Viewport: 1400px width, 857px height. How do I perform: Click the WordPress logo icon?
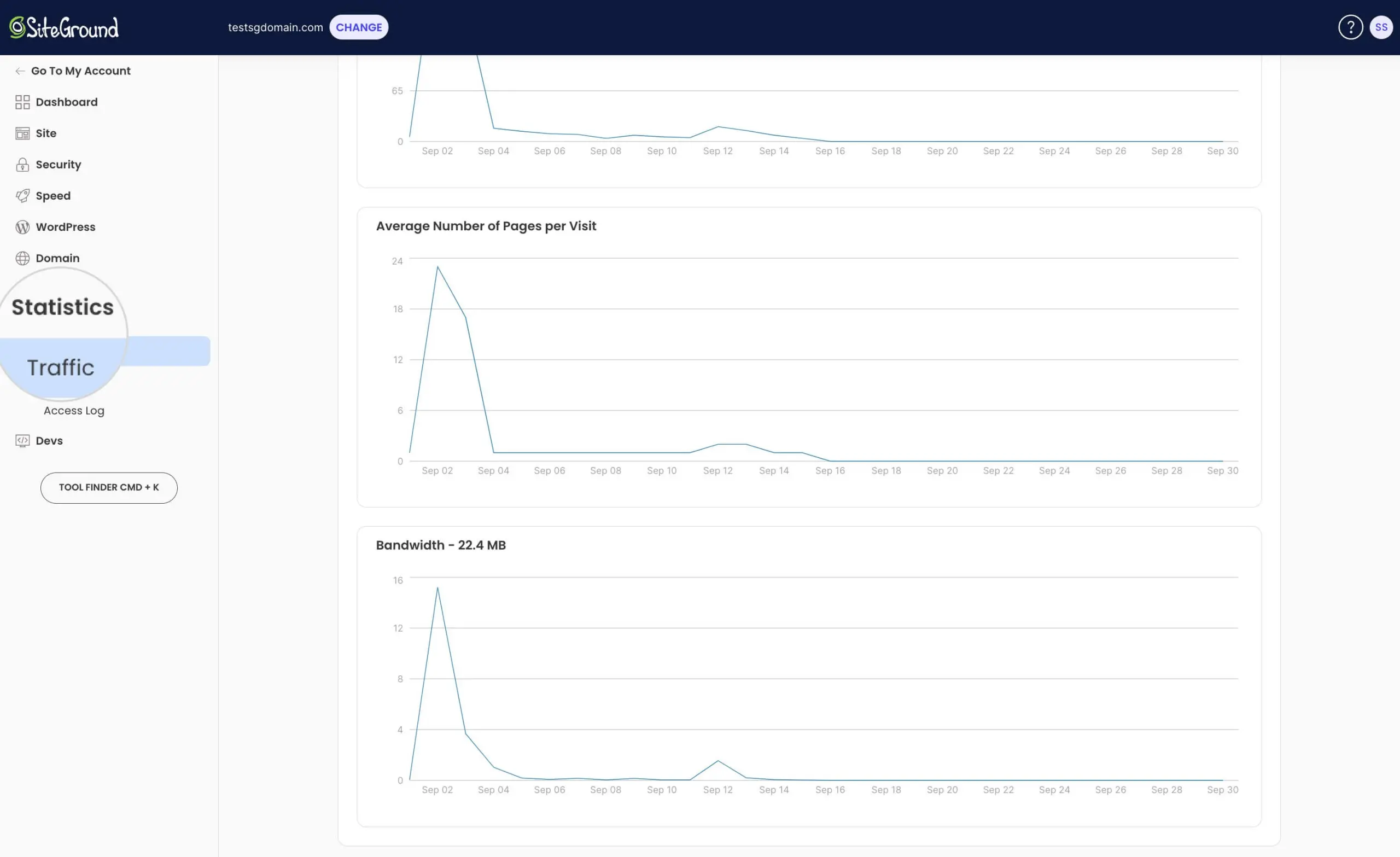[x=22, y=228]
